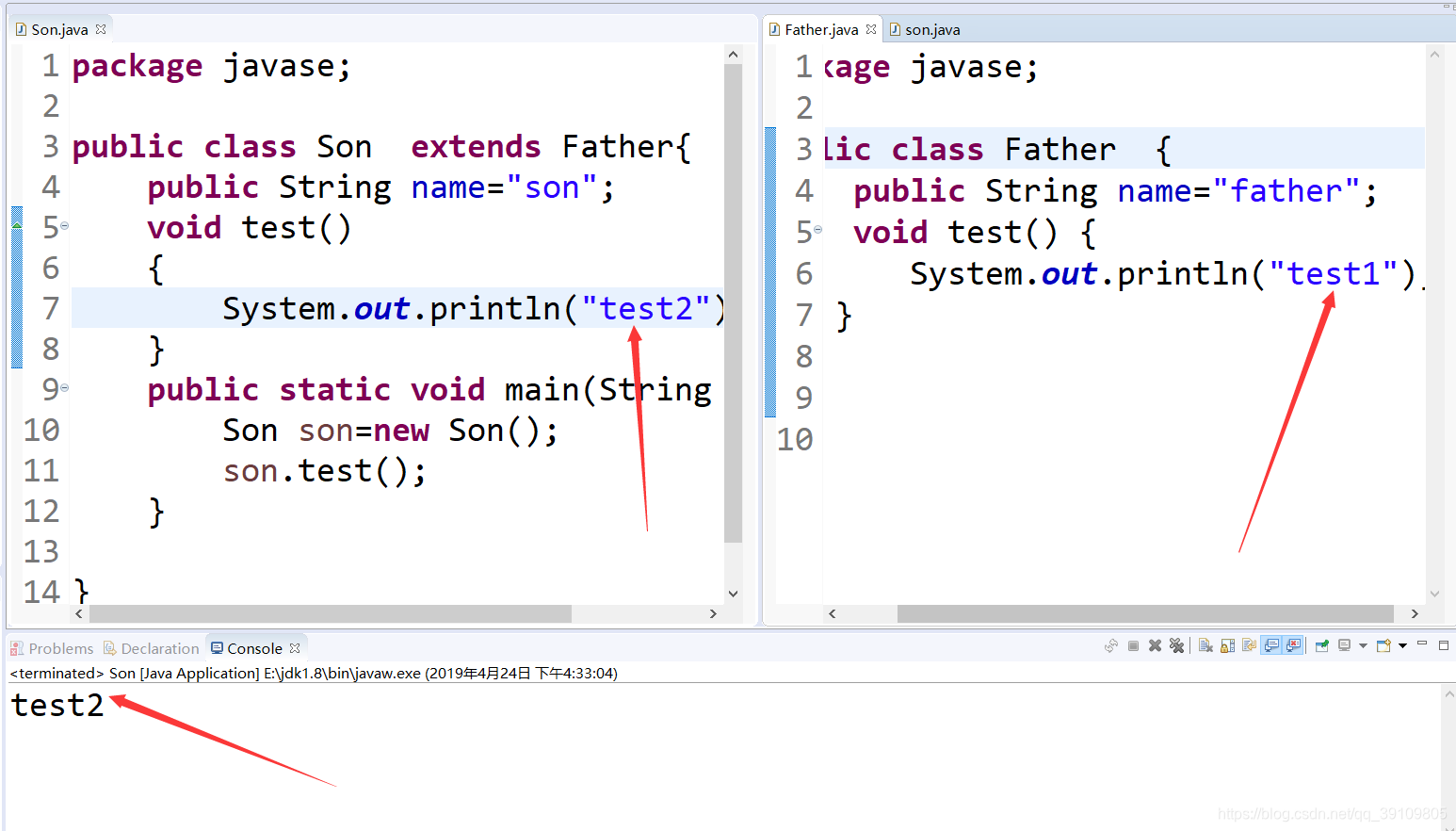1456x831 pixels.
Task: Click the Open Console icon
Action: click(1383, 645)
